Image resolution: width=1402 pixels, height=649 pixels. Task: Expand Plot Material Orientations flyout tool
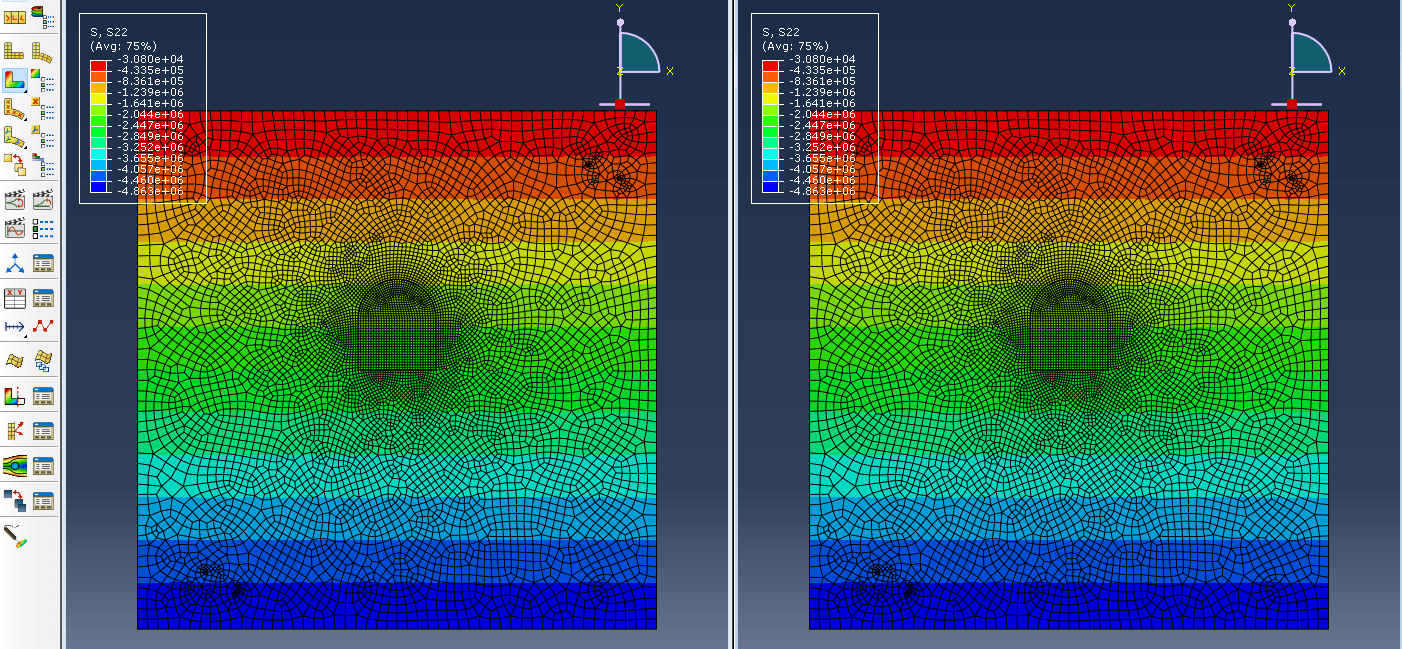point(15,136)
